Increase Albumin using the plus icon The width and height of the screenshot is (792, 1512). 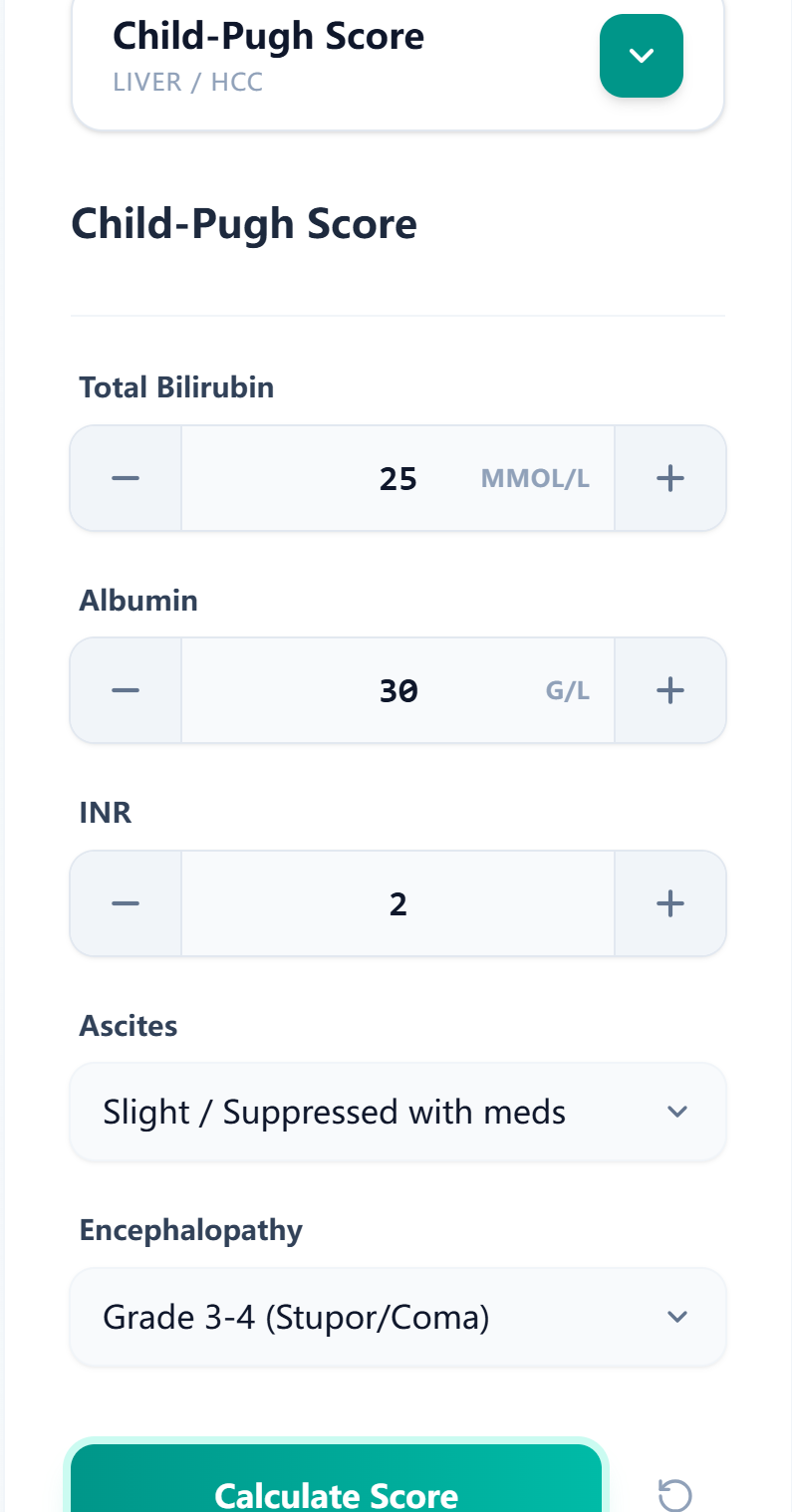point(669,689)
